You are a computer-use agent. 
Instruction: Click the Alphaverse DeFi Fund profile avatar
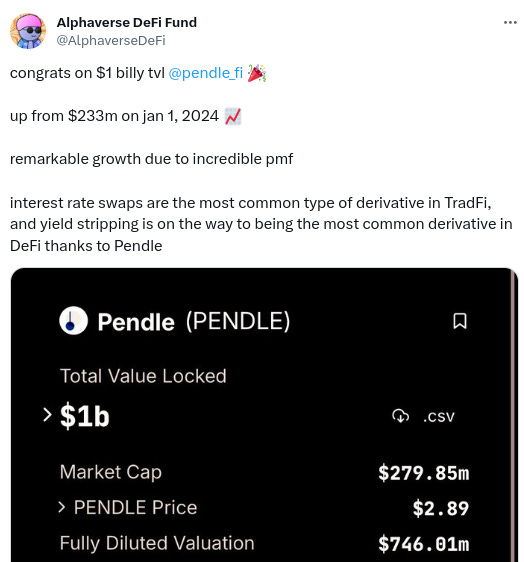coord(28,31)
